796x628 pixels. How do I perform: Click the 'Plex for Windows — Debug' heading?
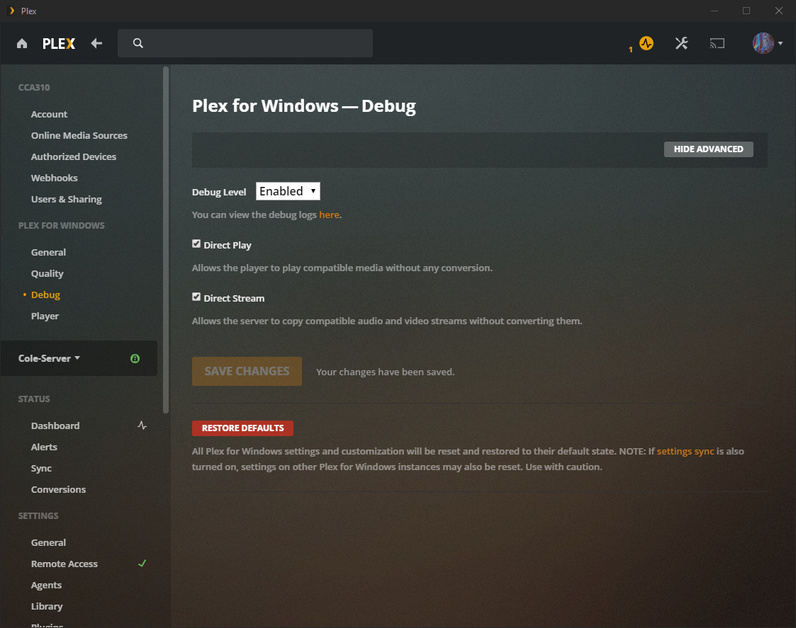[304, 106]
